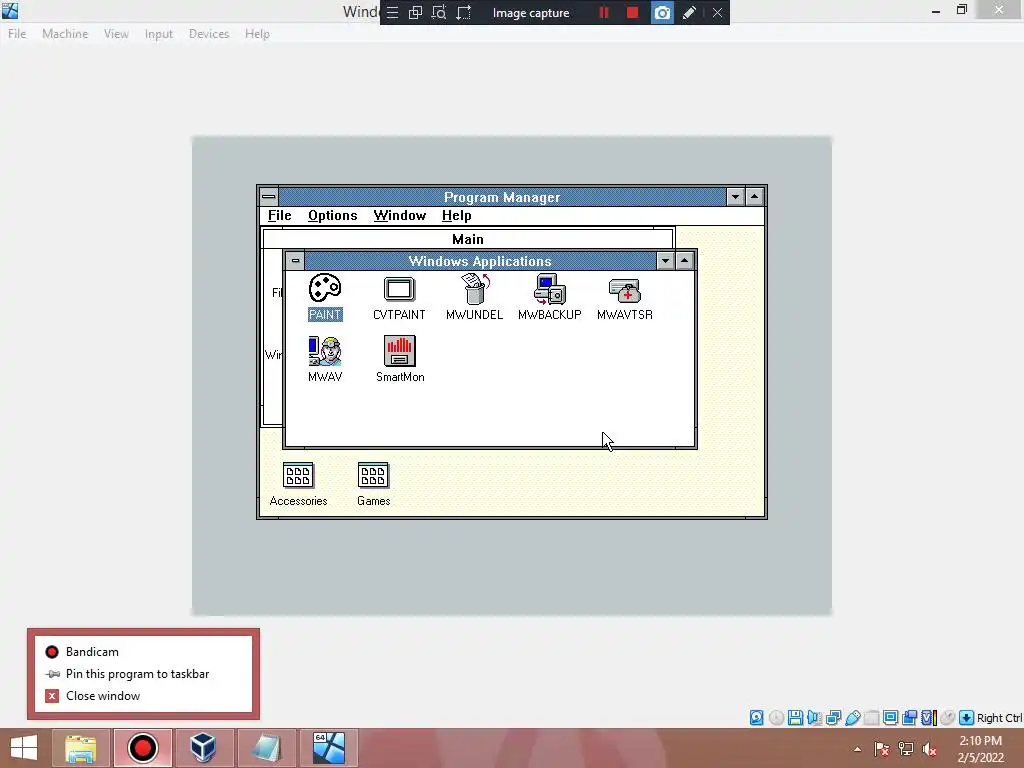Click the Bandicam find-region capture icon

[439, 12]
